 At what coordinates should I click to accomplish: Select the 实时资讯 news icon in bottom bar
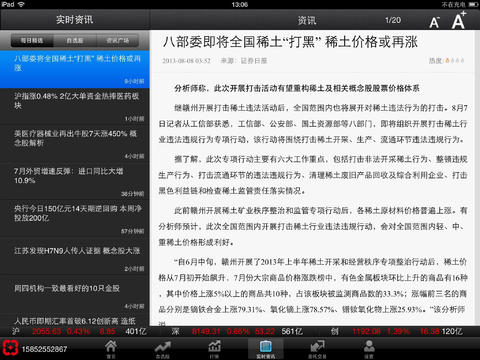click(266, 349)
